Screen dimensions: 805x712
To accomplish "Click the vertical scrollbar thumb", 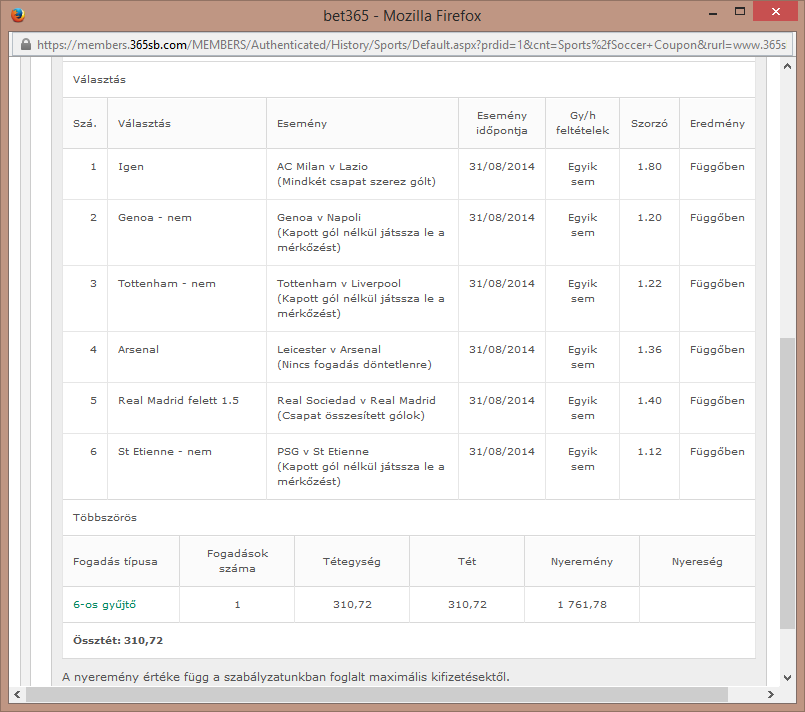I will click(x=787, y=483).
